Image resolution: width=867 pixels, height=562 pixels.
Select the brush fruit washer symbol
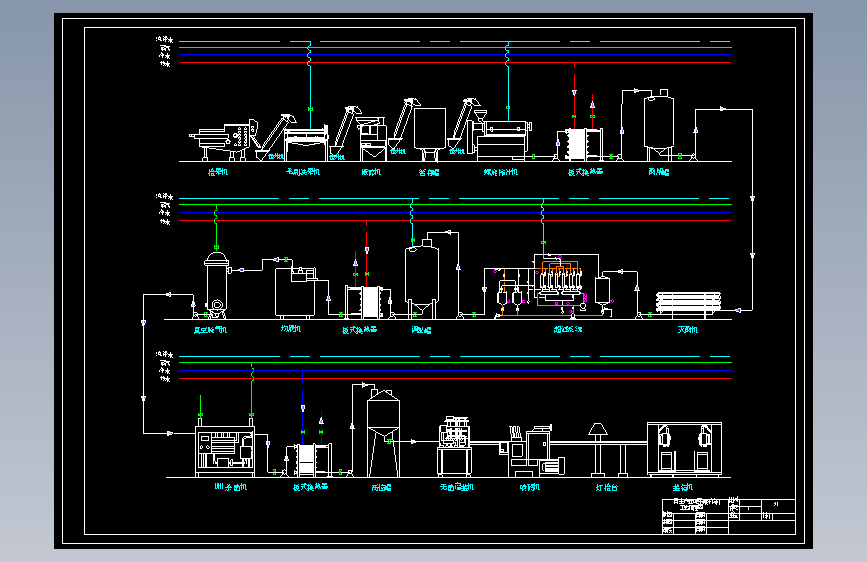pos(306,143)
